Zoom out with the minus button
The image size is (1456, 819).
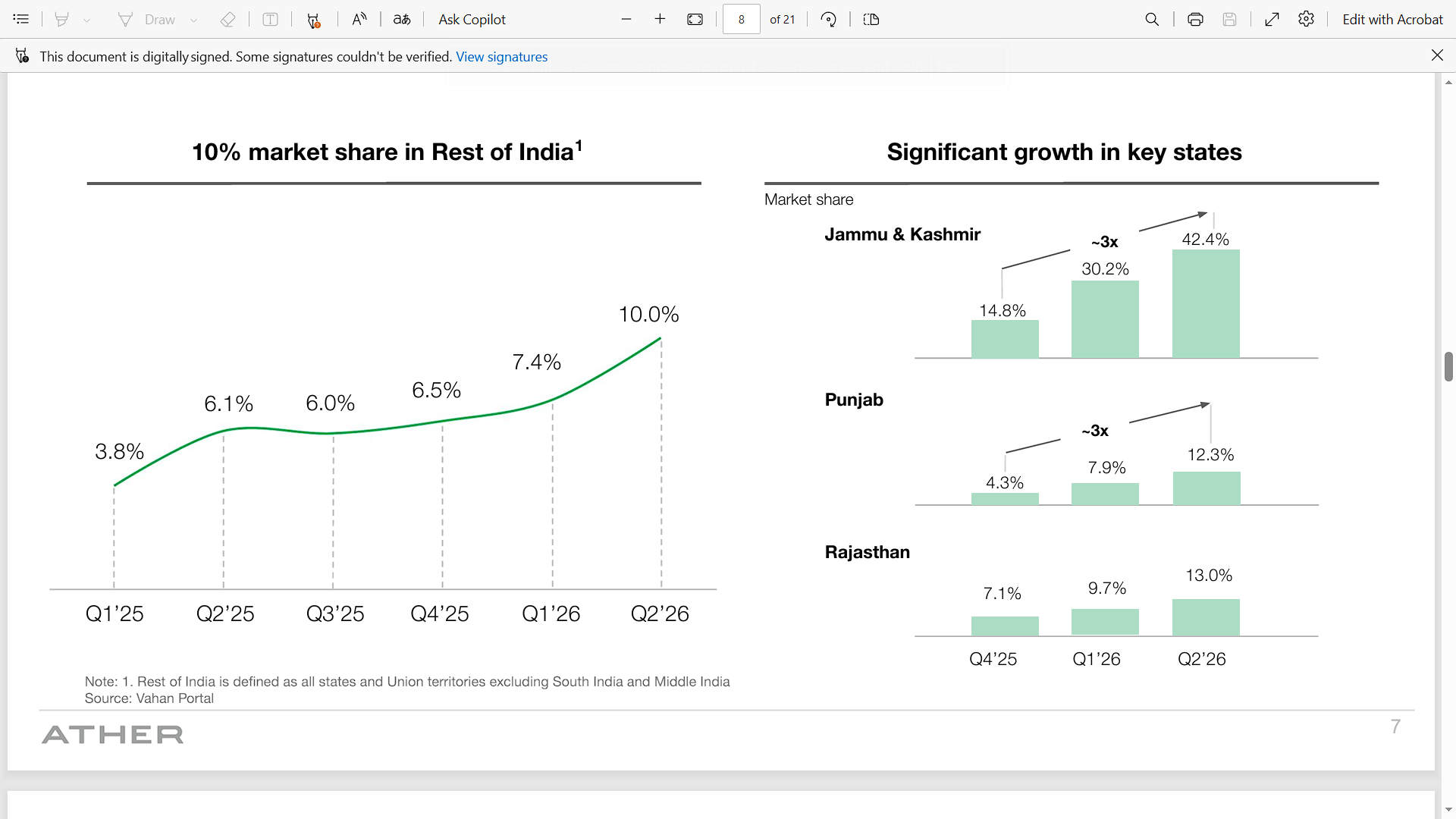click(x=626, y=19)
